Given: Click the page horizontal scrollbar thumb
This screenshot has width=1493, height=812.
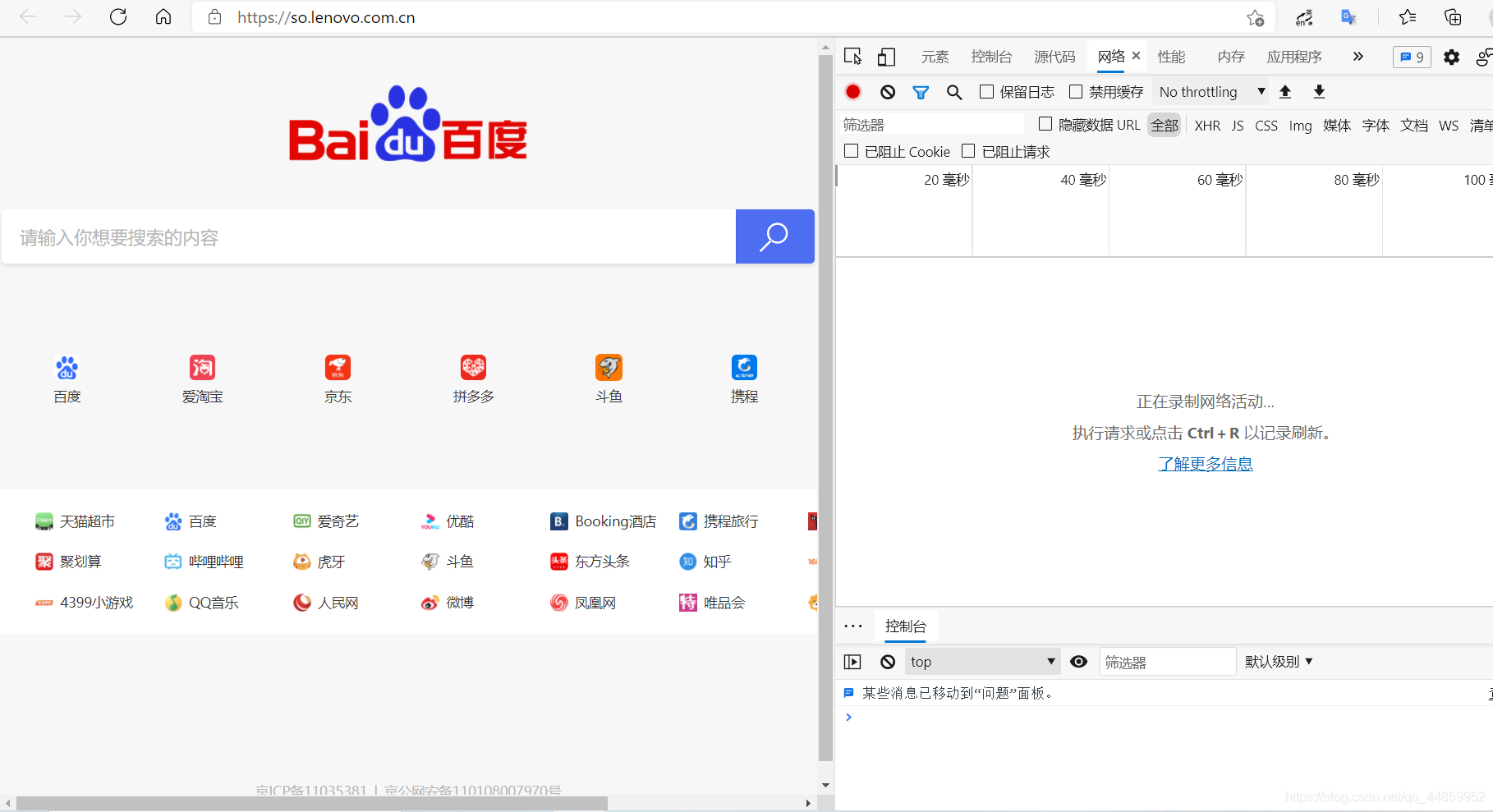Looking at the screenshot, I should point(312,803).
